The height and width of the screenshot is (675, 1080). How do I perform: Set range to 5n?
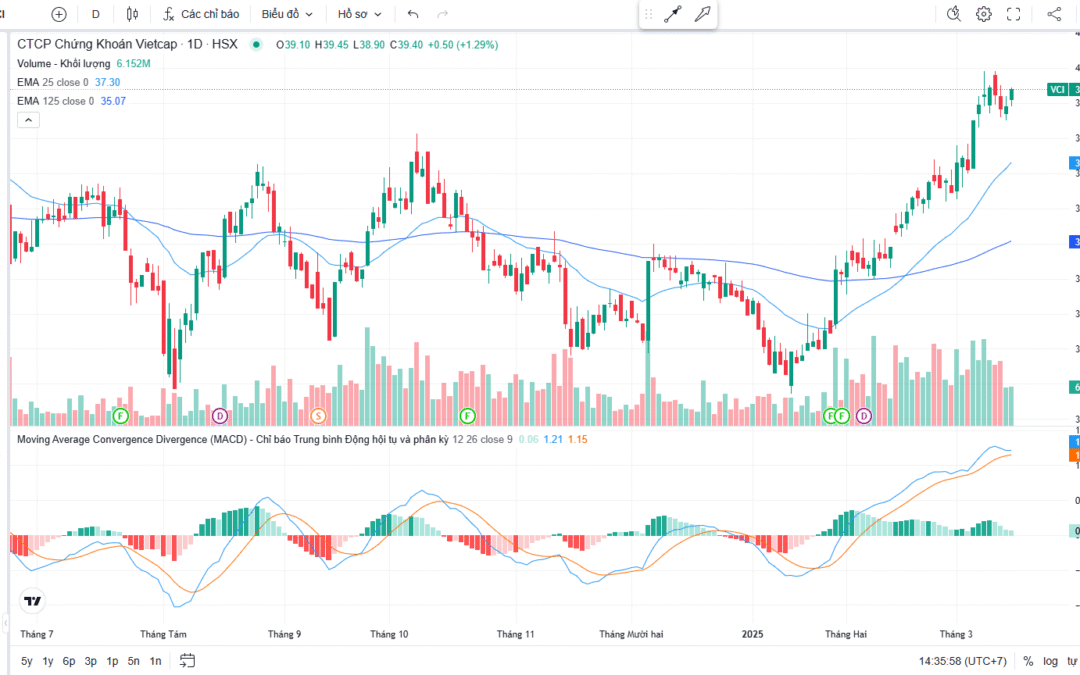(134, 661)
